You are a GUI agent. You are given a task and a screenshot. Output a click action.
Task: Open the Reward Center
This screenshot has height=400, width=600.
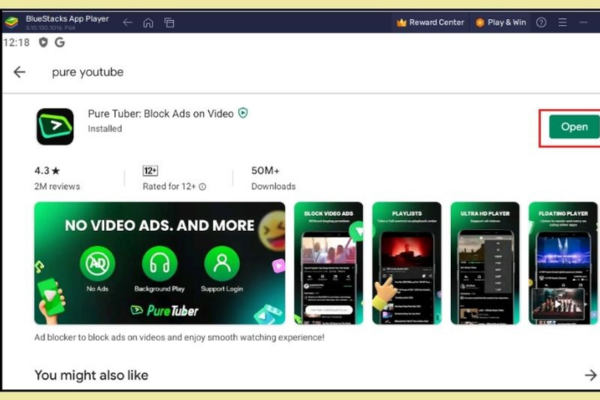tap(430, 23)
